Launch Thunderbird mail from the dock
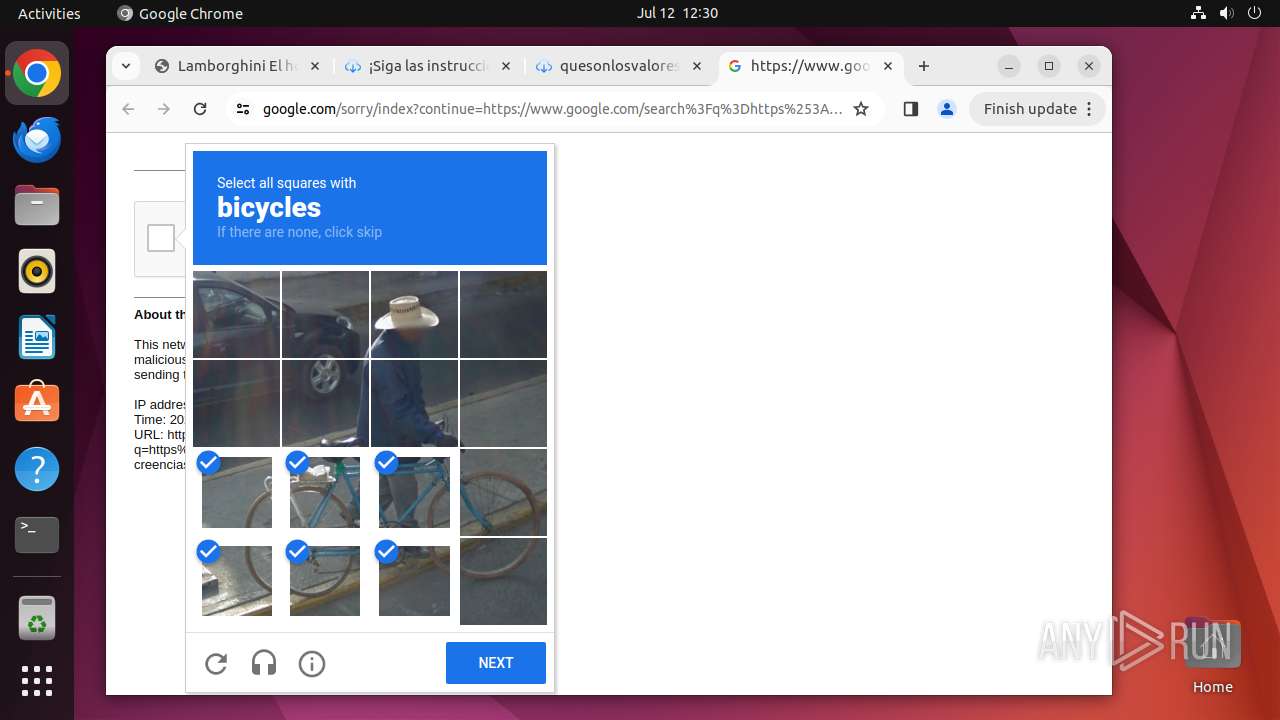 coord(37,139)
